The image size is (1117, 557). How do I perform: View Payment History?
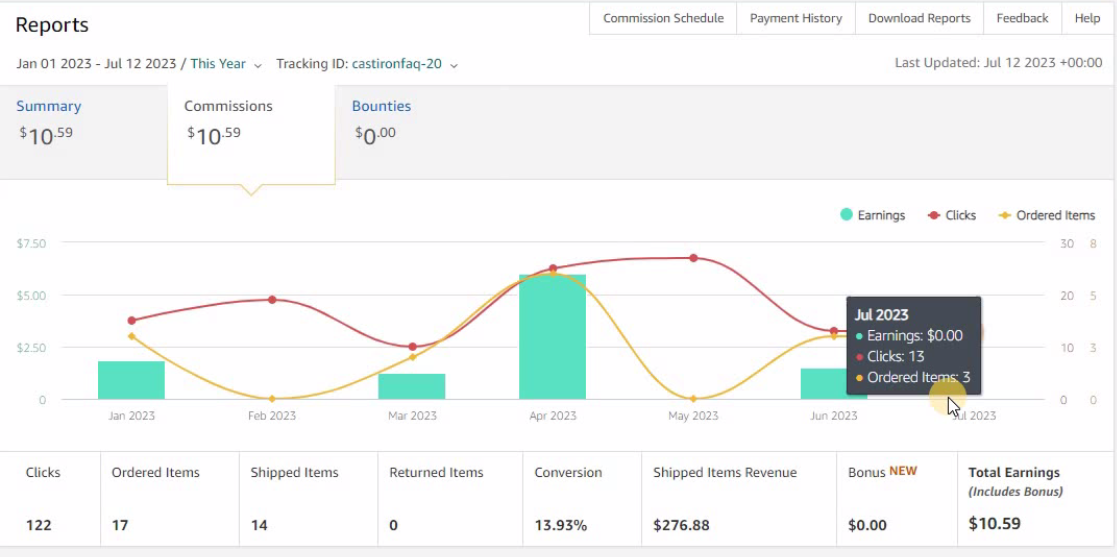click(x=796, y=19)
